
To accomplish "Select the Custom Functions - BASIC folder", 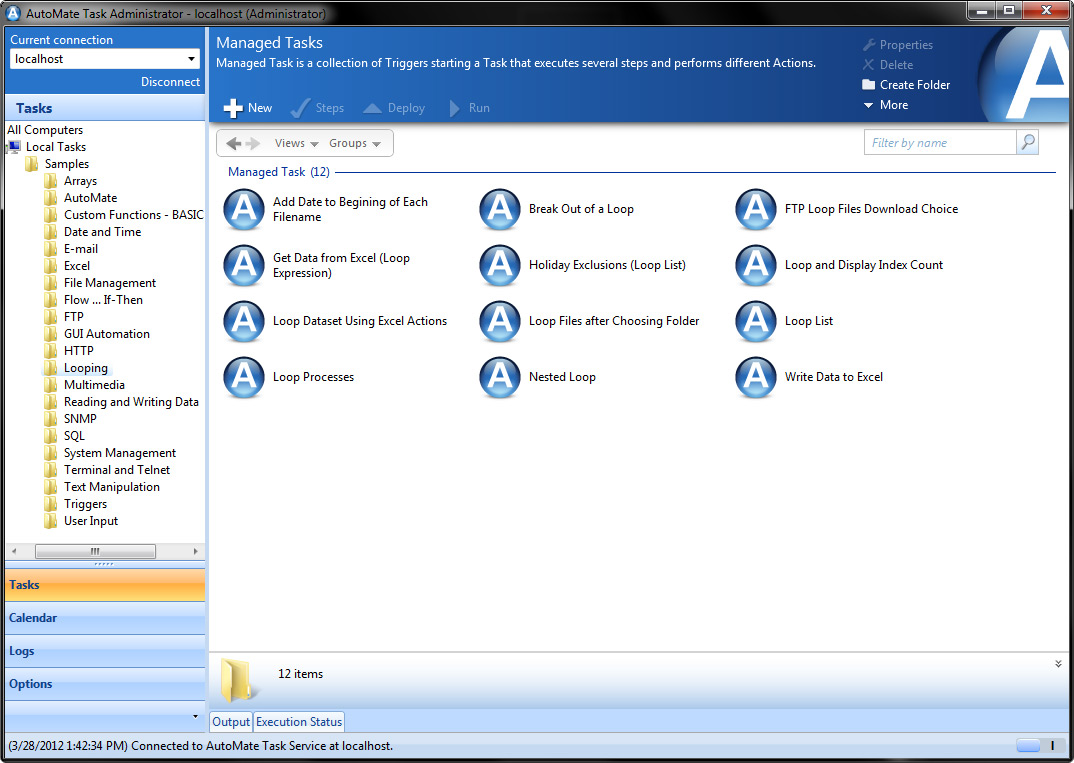I will [134, 215].
